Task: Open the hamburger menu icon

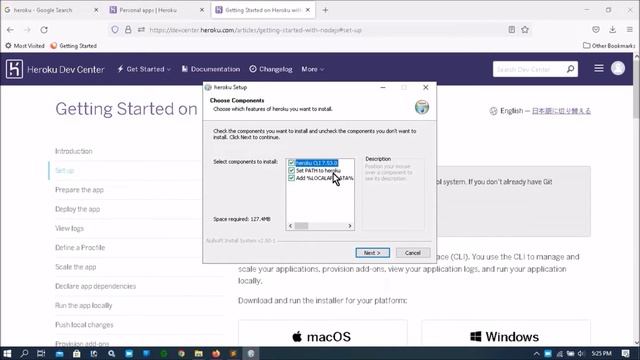Action: (x=599, y=68)
